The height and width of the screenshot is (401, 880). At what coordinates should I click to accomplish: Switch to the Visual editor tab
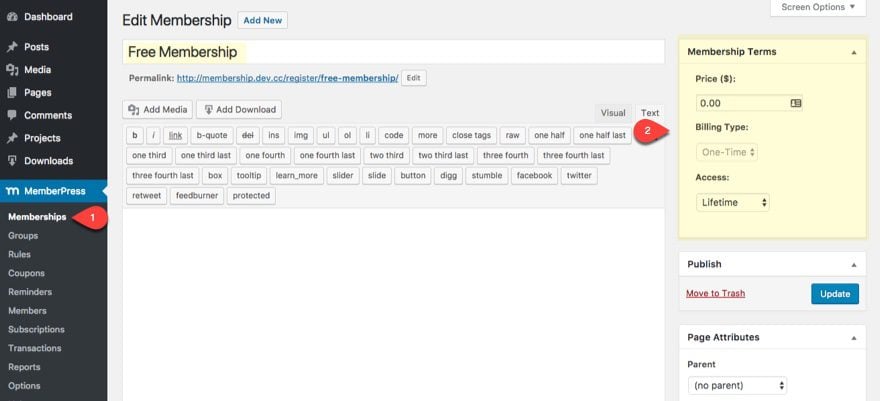click(613, 113)
